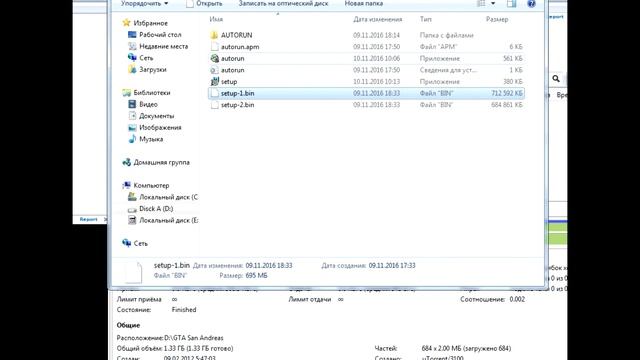Screen dimensions: 640x360
Task: Click the Новая папка button
Action: click(x=364, y=3)
